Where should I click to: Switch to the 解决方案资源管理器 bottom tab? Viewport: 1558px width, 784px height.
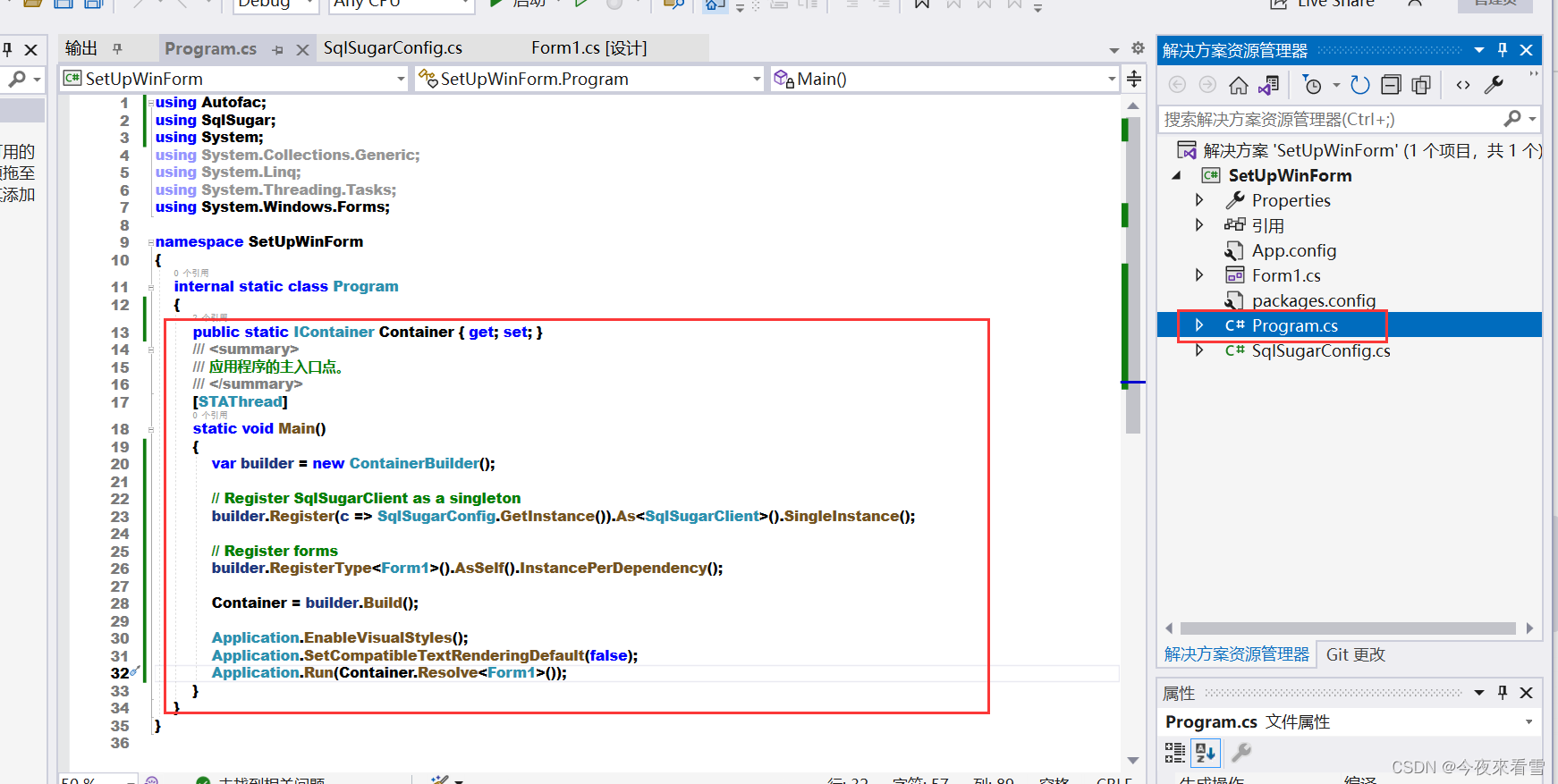tap(1236, 654)
